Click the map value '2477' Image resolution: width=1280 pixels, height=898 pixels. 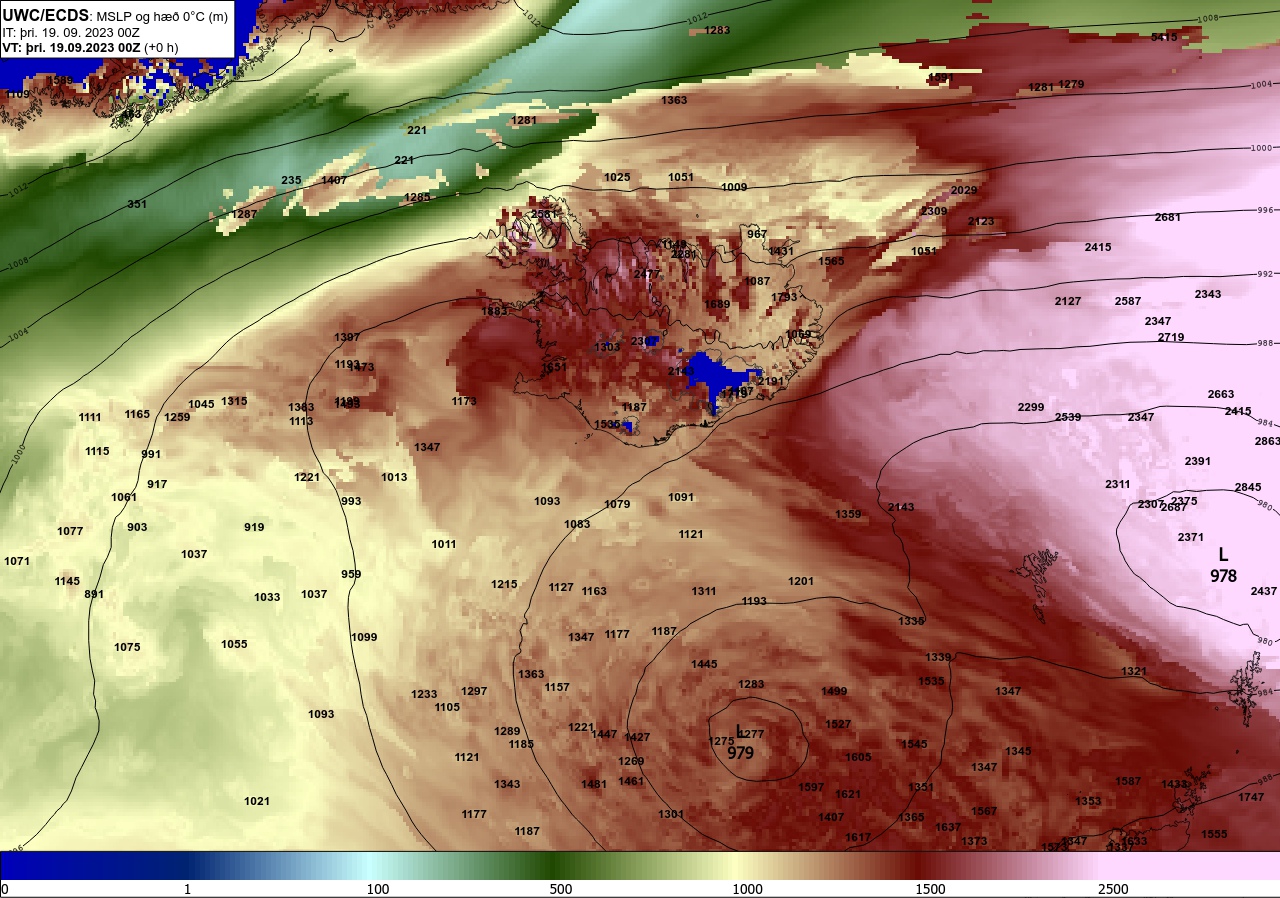(x=647, y=274)
